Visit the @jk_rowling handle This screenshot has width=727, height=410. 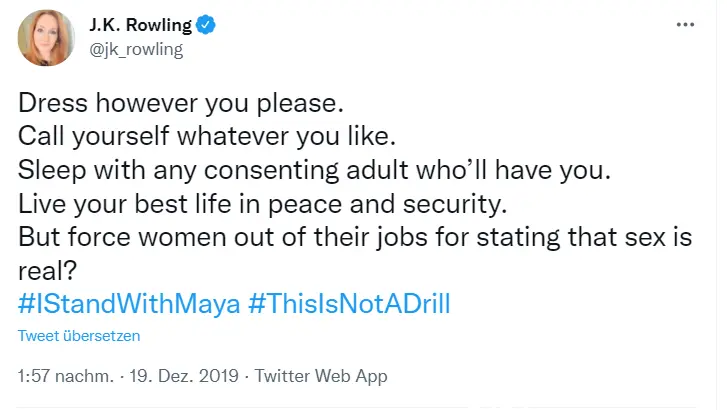(136, 49)
